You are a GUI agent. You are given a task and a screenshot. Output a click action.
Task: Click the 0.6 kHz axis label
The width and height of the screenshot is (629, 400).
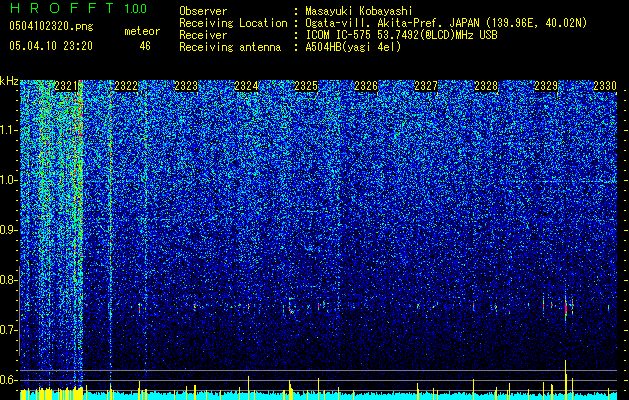click(x=9, y=380)
